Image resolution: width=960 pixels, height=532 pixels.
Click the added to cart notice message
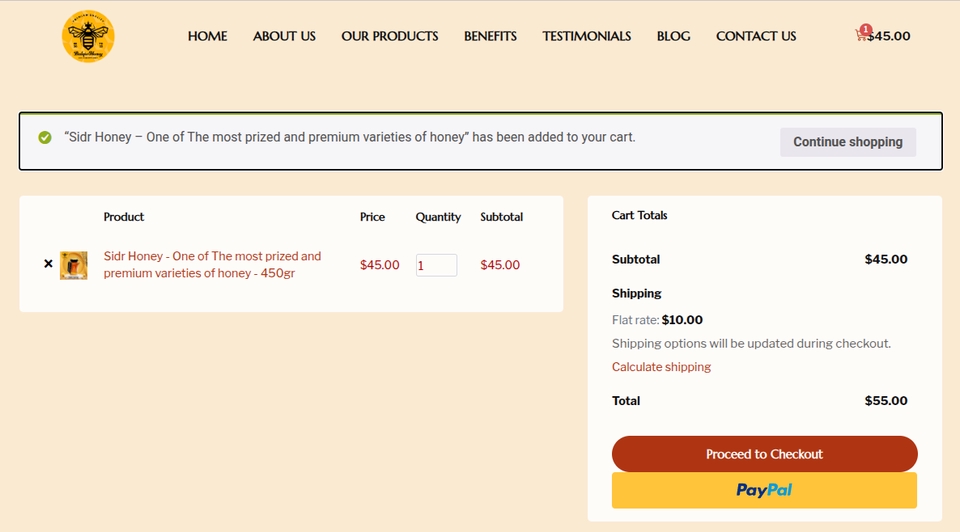click(350, 137)
